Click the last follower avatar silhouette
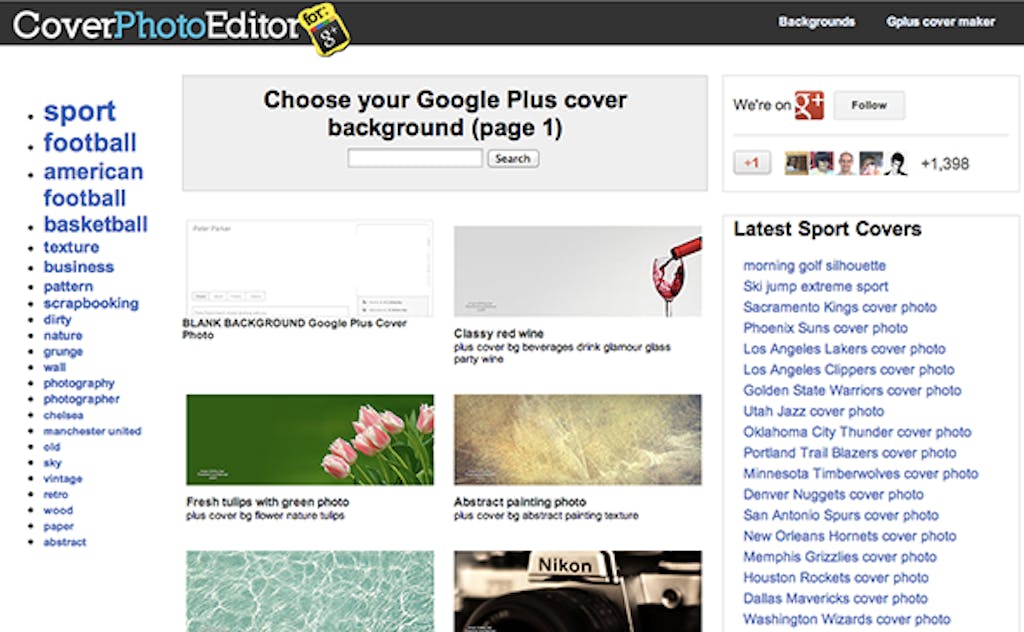 [895, 164]
